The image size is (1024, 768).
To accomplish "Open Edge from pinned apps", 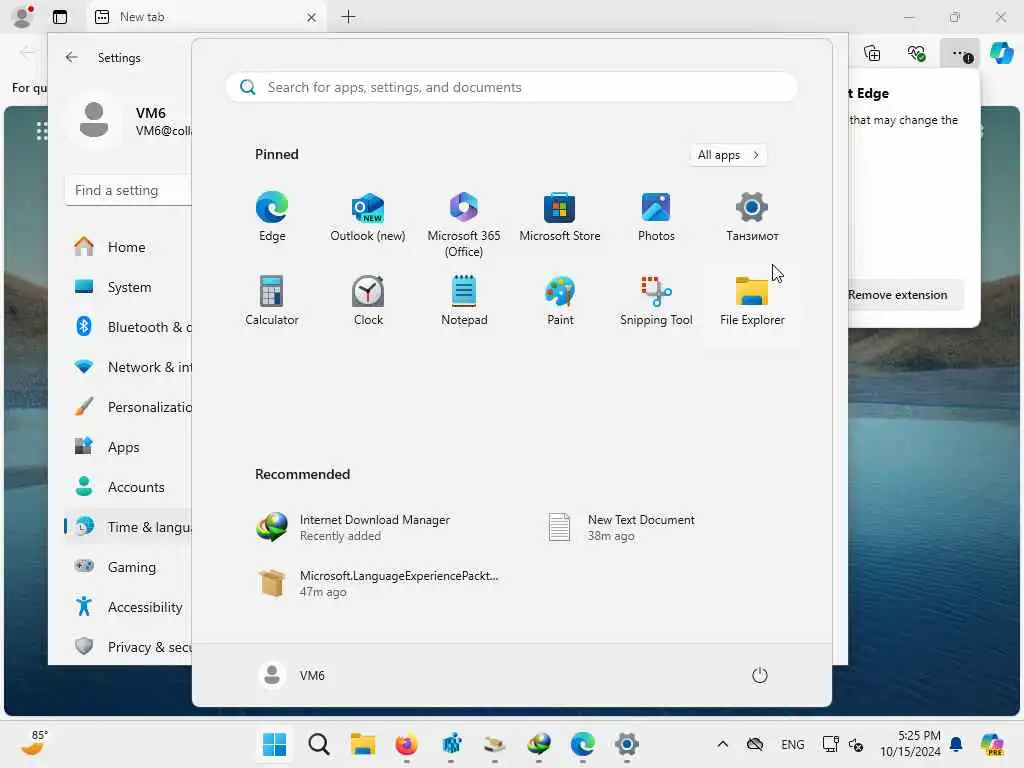I will (272, 217).
